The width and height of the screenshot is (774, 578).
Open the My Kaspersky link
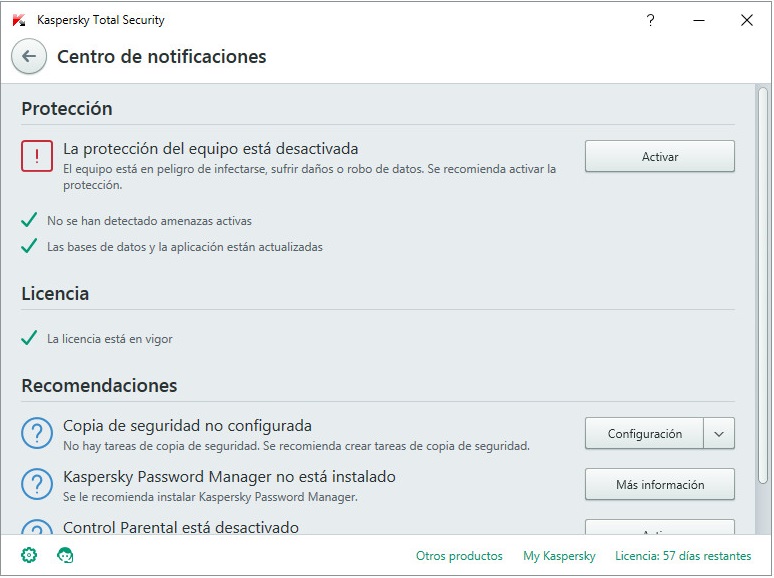click(x=559, y=556)
